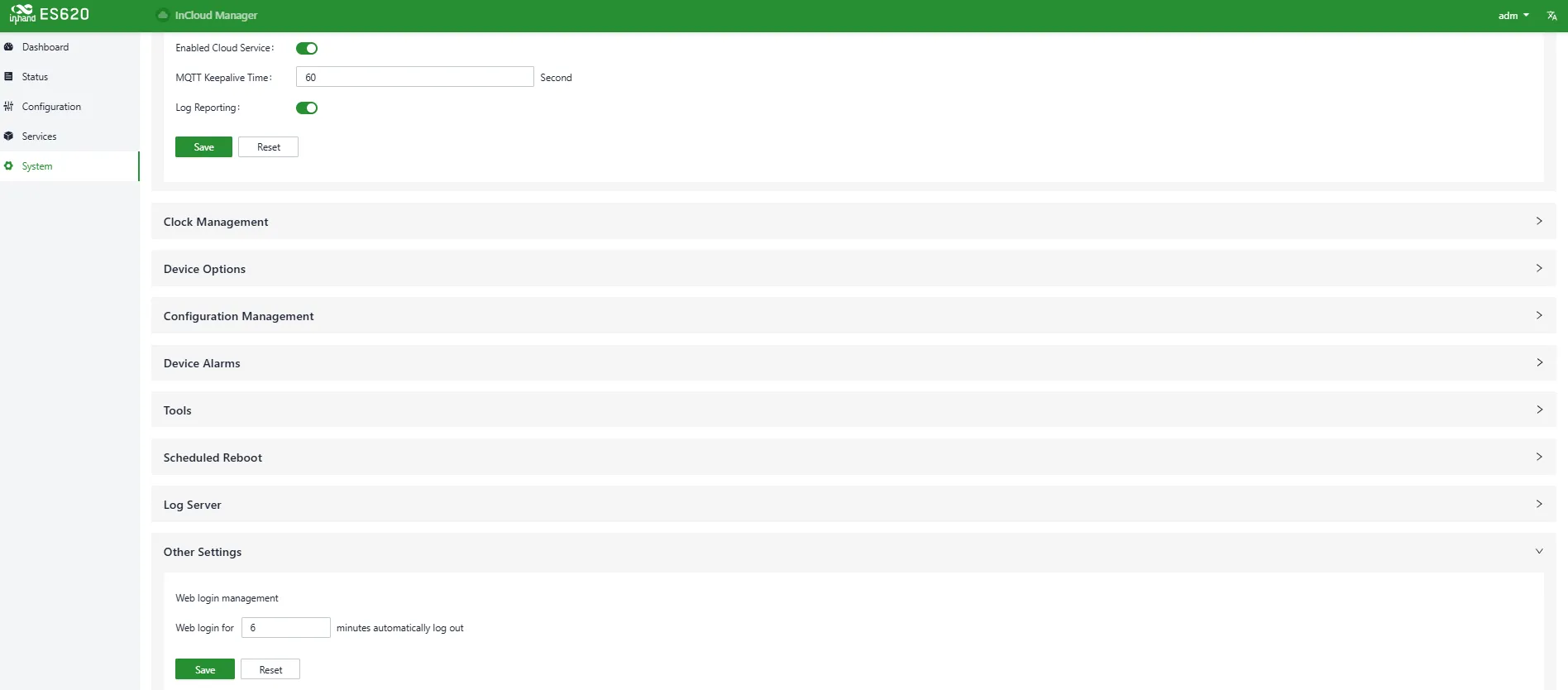
Task: Click the InCloud Manager title text
Action: coord(216,16)
